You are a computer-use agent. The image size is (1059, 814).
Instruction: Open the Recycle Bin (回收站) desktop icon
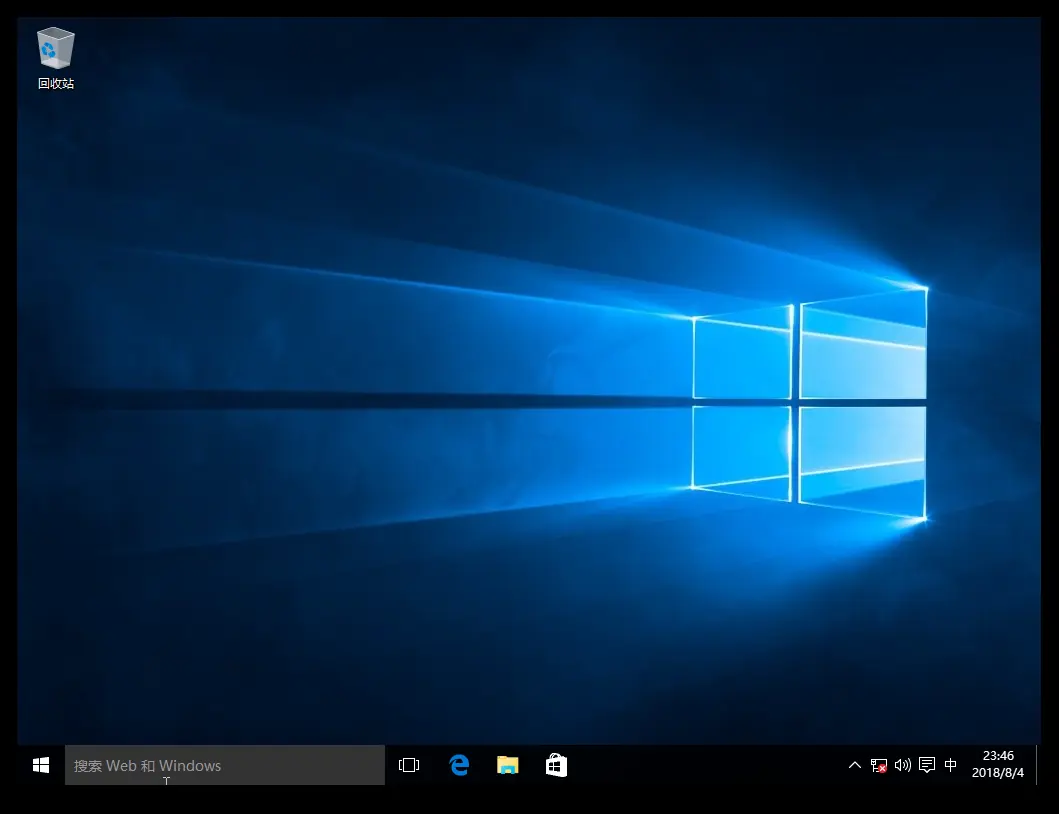pyautogui.click(x=55, y=58)
